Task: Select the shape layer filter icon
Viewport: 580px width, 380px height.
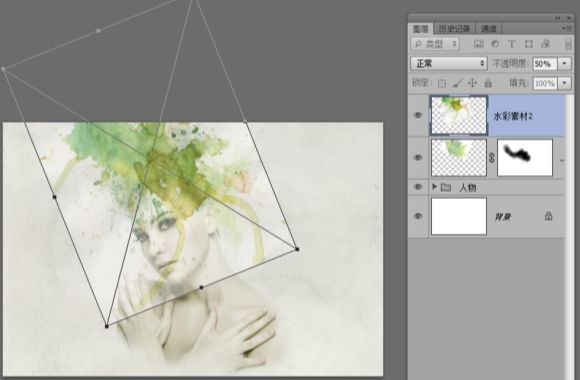Action: pyautogui.click(x=529, y=44)
